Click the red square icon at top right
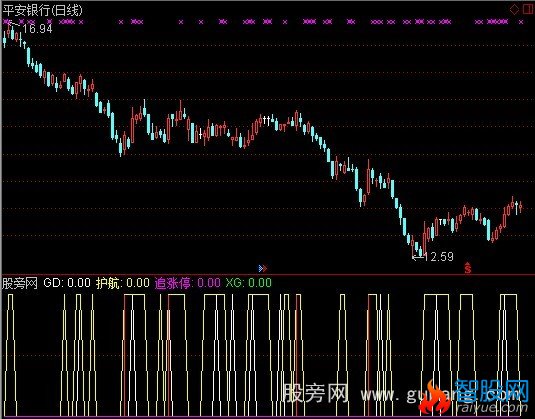535x419 pixels. pos(527,9)
